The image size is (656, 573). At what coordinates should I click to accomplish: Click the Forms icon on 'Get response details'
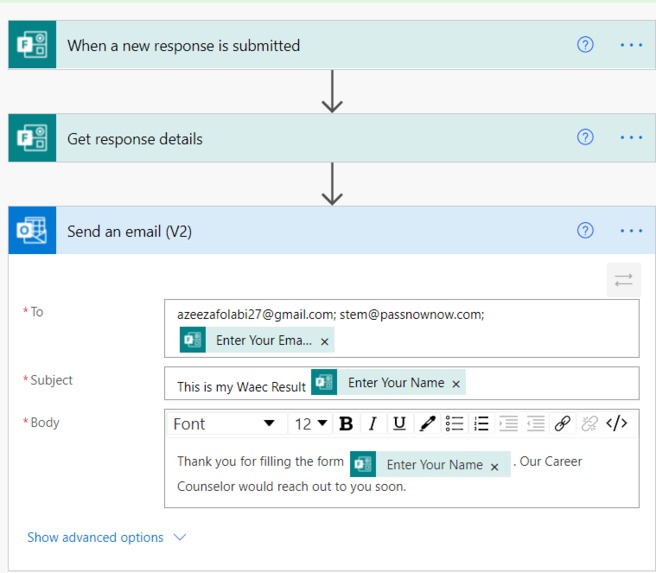[32, 138]
